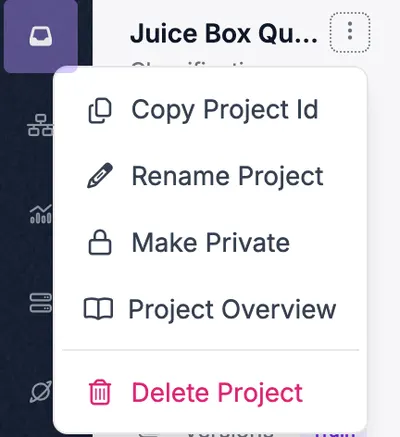The width and height of the screenshot is (400, 437).
Task: Click the copy icon beside Copy Project Id
Action: [100, 110]
